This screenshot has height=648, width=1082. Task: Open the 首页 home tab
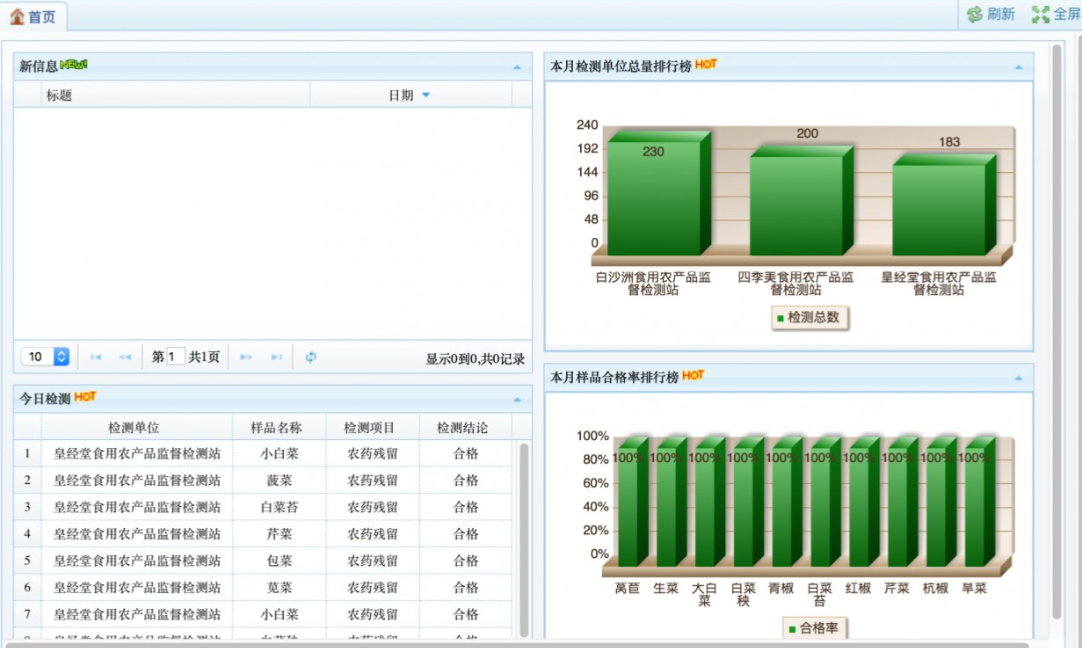(33, 16)
